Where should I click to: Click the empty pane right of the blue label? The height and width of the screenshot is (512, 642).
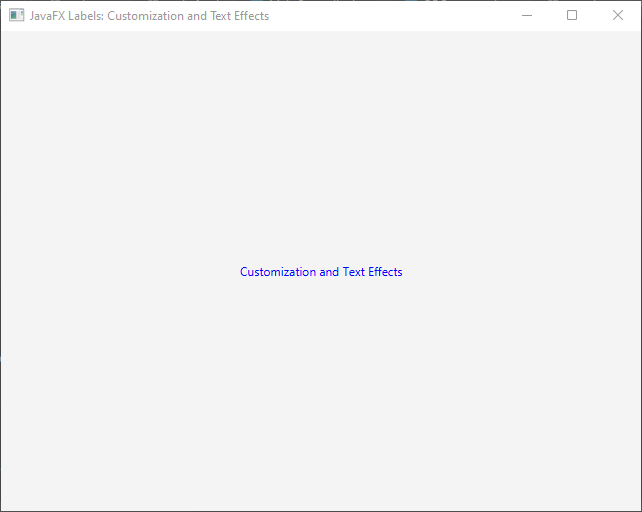(520, 272)
